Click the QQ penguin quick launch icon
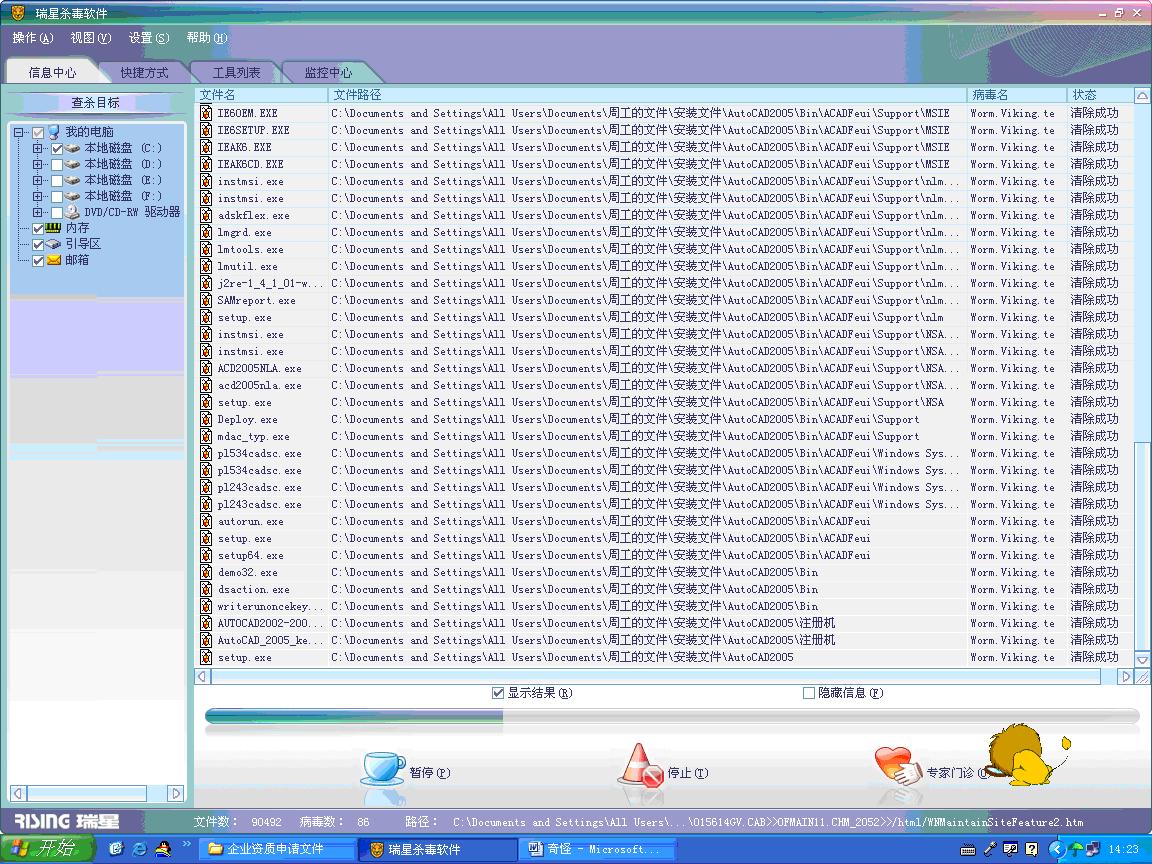Screen dimensions: 1152x864 coord(162,849)
